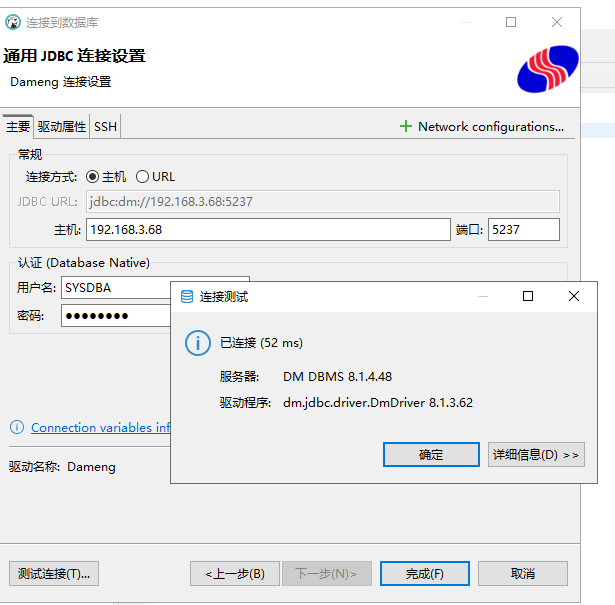615x605 pixels.
Task: Close the 连接到数据库 window
Action: (x=557, y=22)
